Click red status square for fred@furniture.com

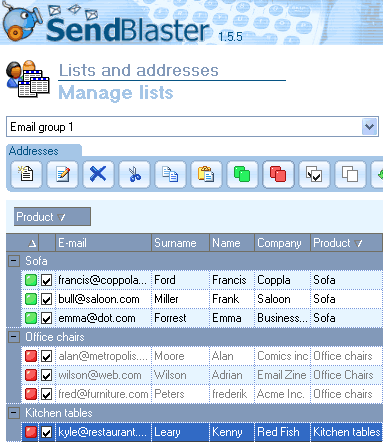(31, 394)
